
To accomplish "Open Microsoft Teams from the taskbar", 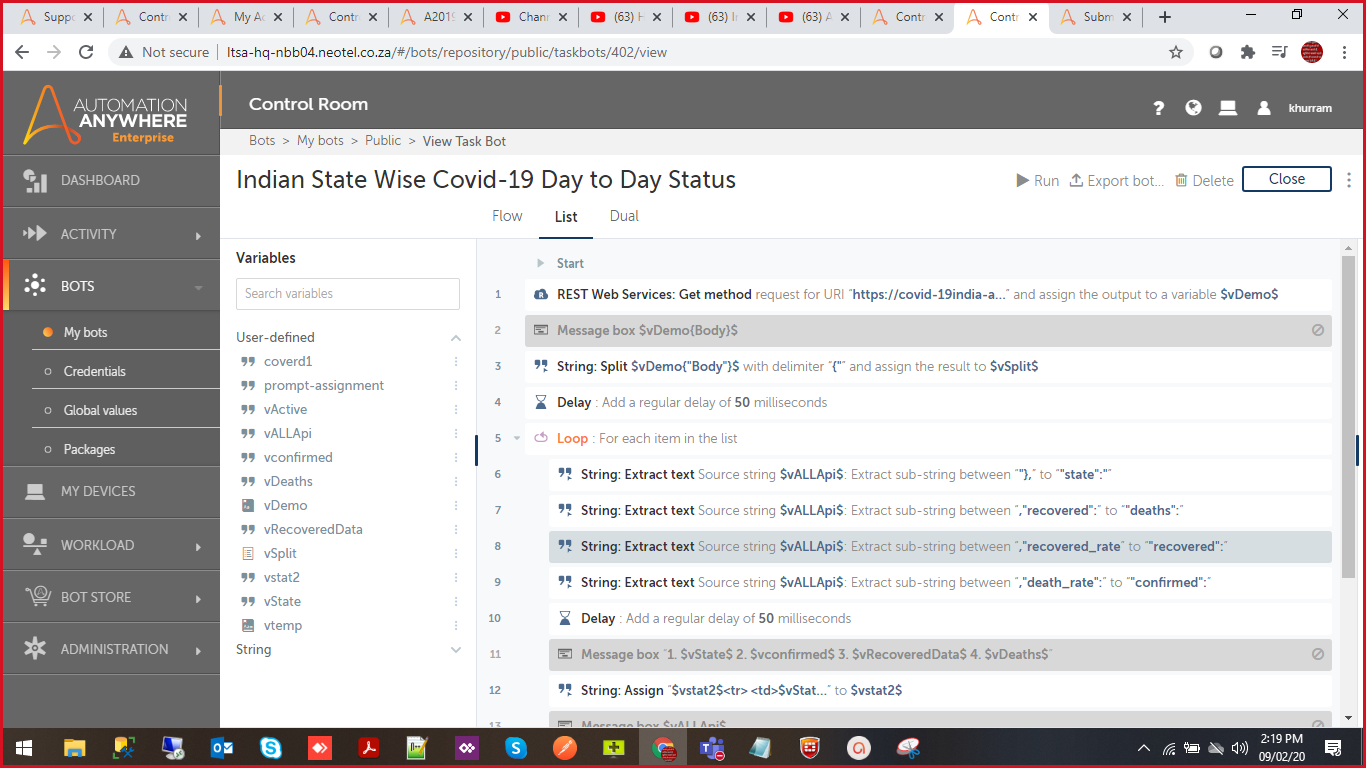I will click(711, 747).
